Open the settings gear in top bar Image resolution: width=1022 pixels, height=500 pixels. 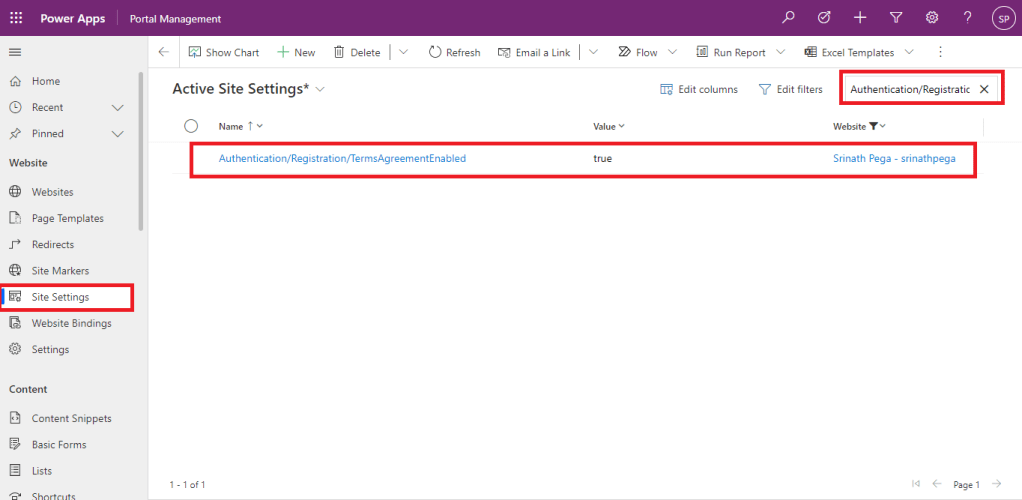[931, 18]
